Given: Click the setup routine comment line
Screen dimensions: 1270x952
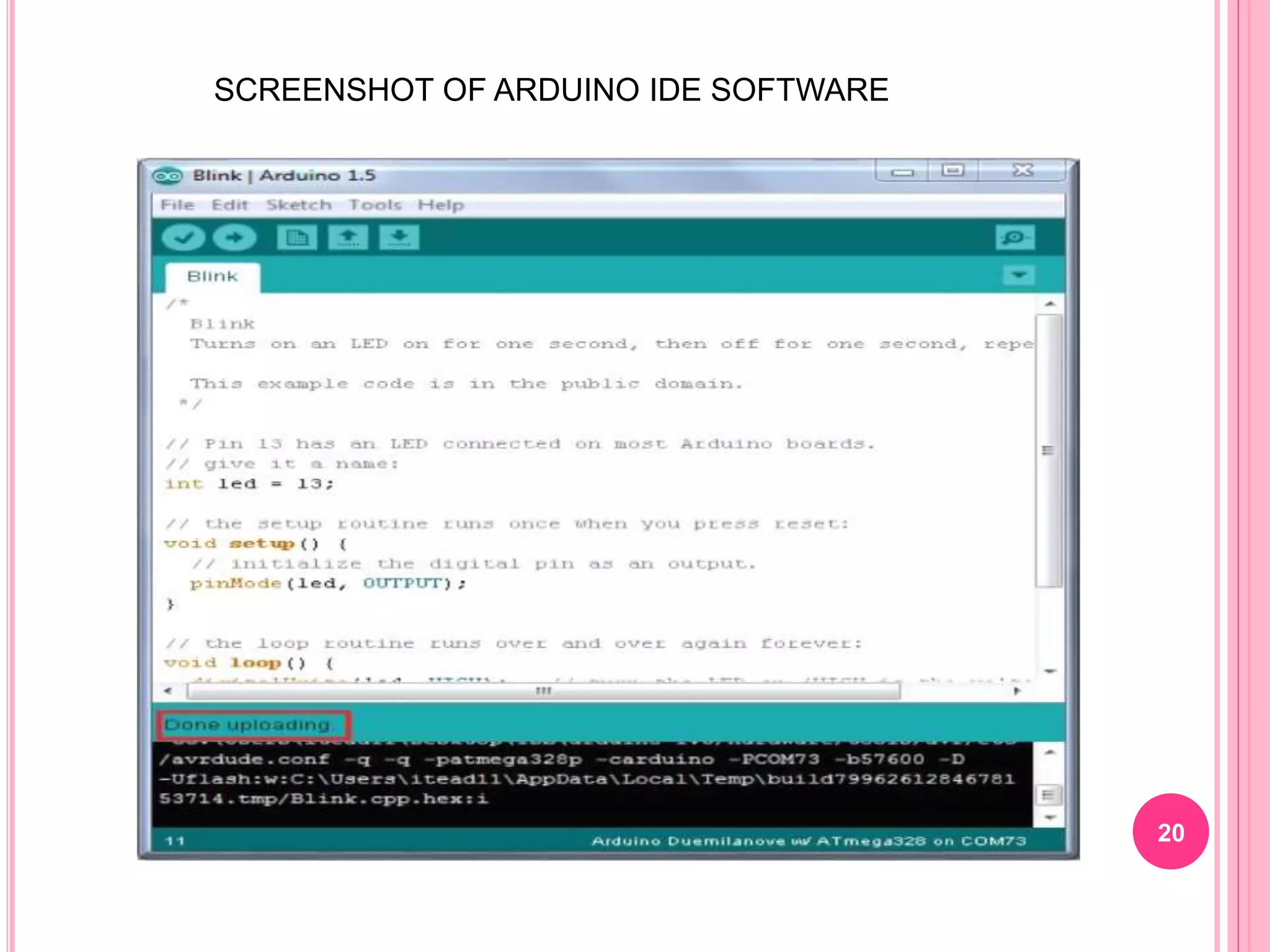Looking at the screenshot, I should [x=507, y=524].
